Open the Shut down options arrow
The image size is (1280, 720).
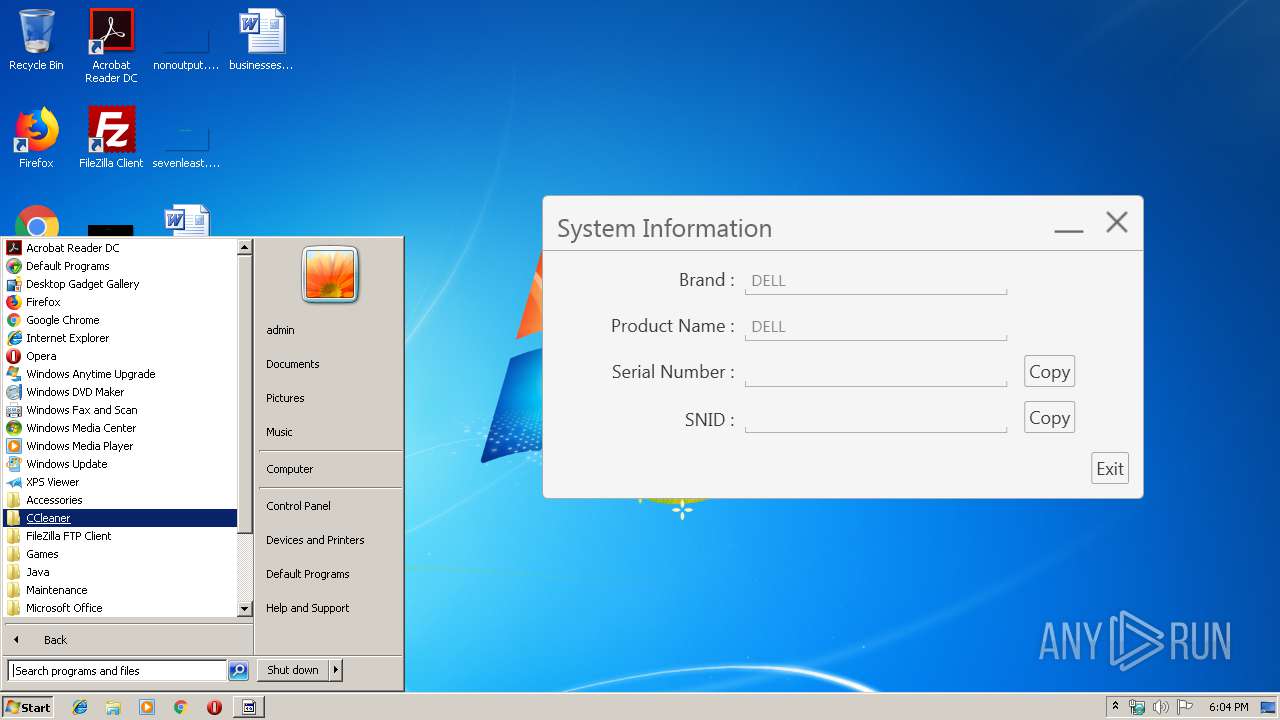pyautogui.click(x=336, y=670)
